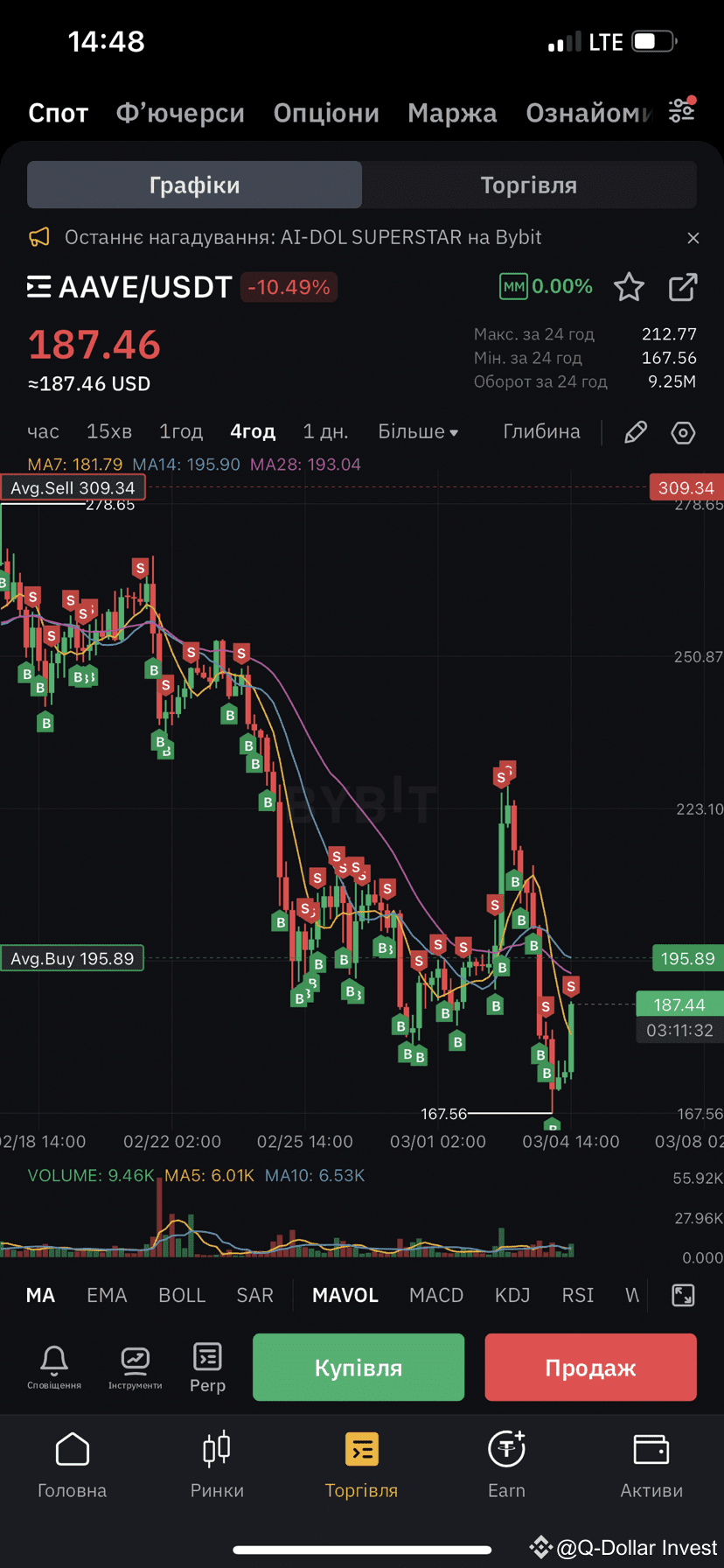Open Earn section

pos(506,1466)
